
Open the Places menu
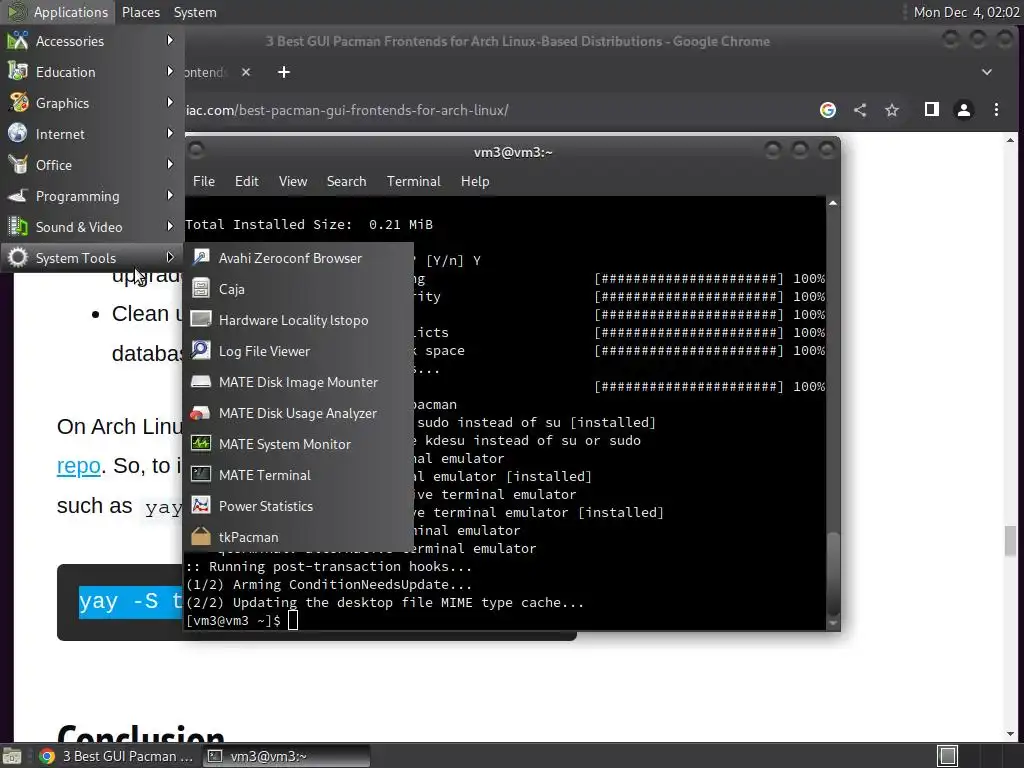[140, 12]
